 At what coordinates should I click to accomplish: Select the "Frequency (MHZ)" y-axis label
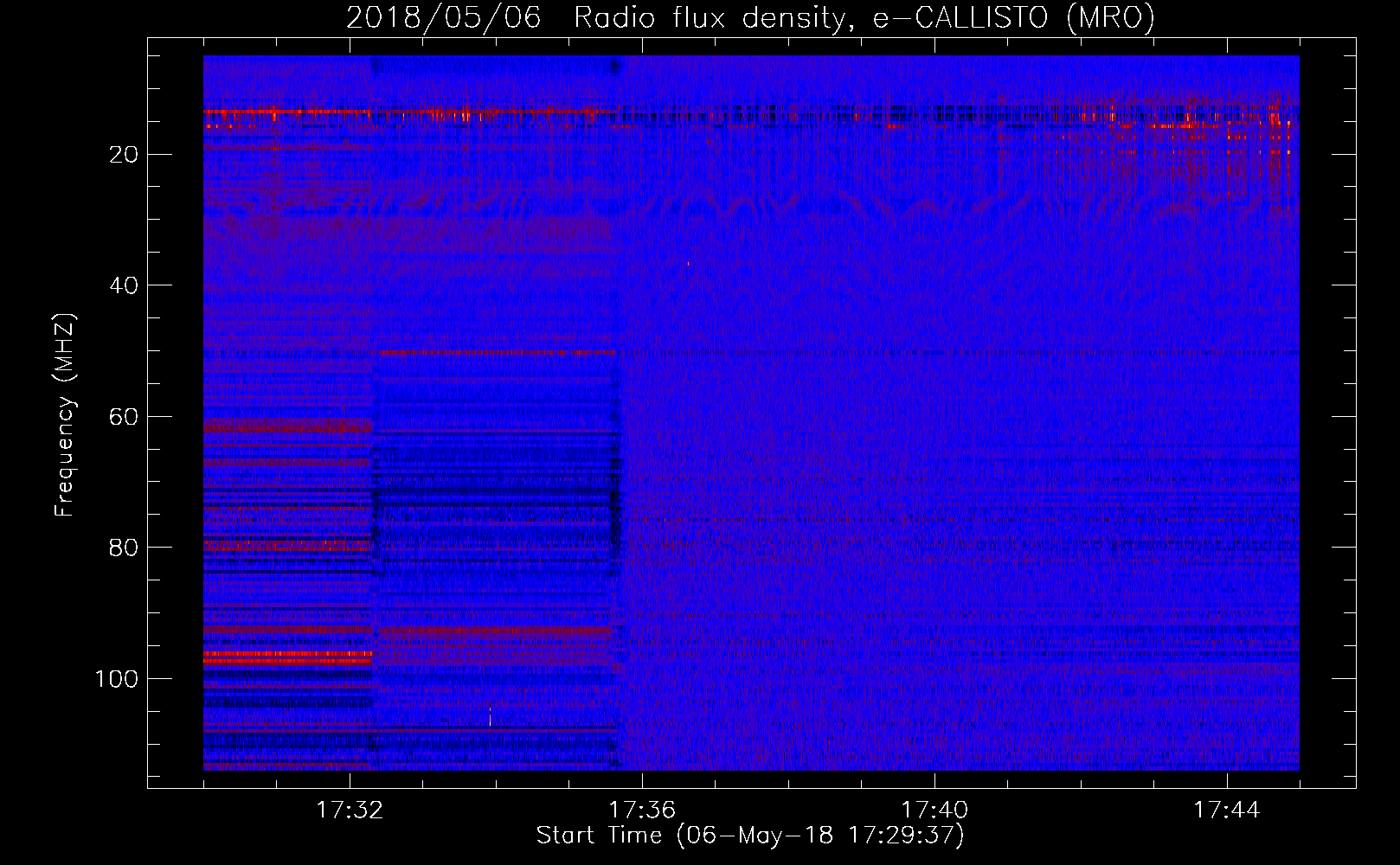point(66,415)
